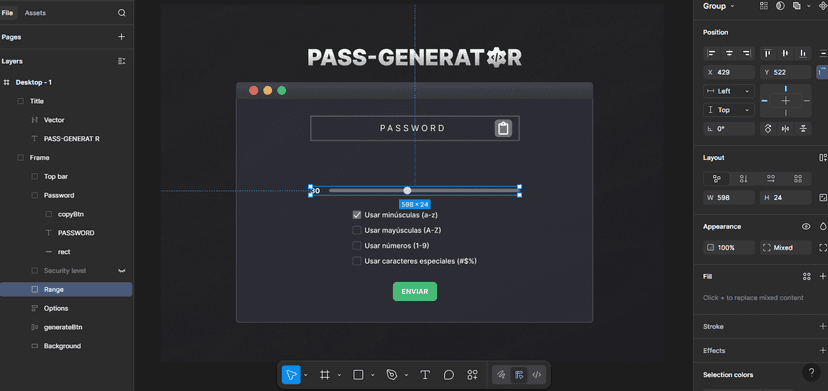Image resolution: width=828 pixels, height=391 pixels.
Task: Select the Comment tool
Action: click(449, 375)
